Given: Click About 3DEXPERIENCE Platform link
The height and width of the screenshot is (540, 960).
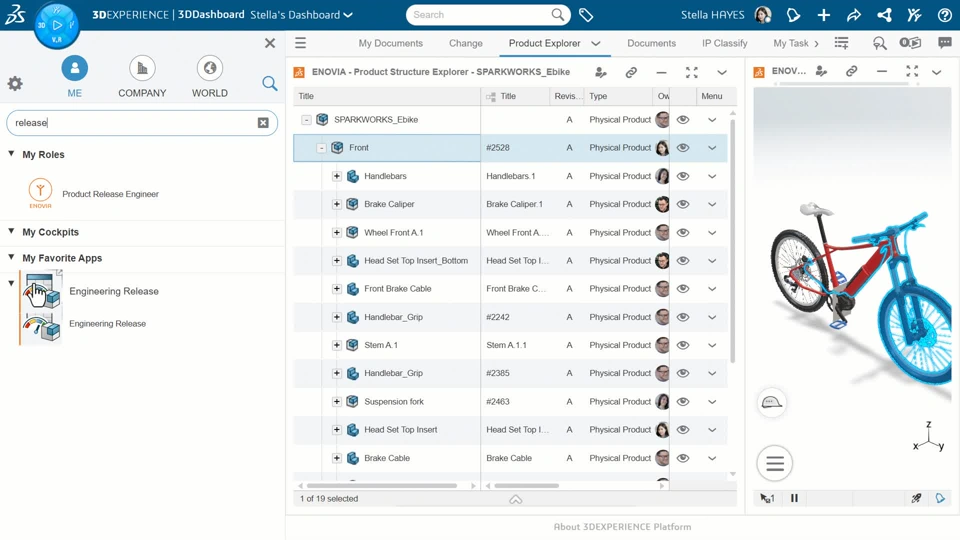Looking at the screenshot, I should (x=622, y=527).
